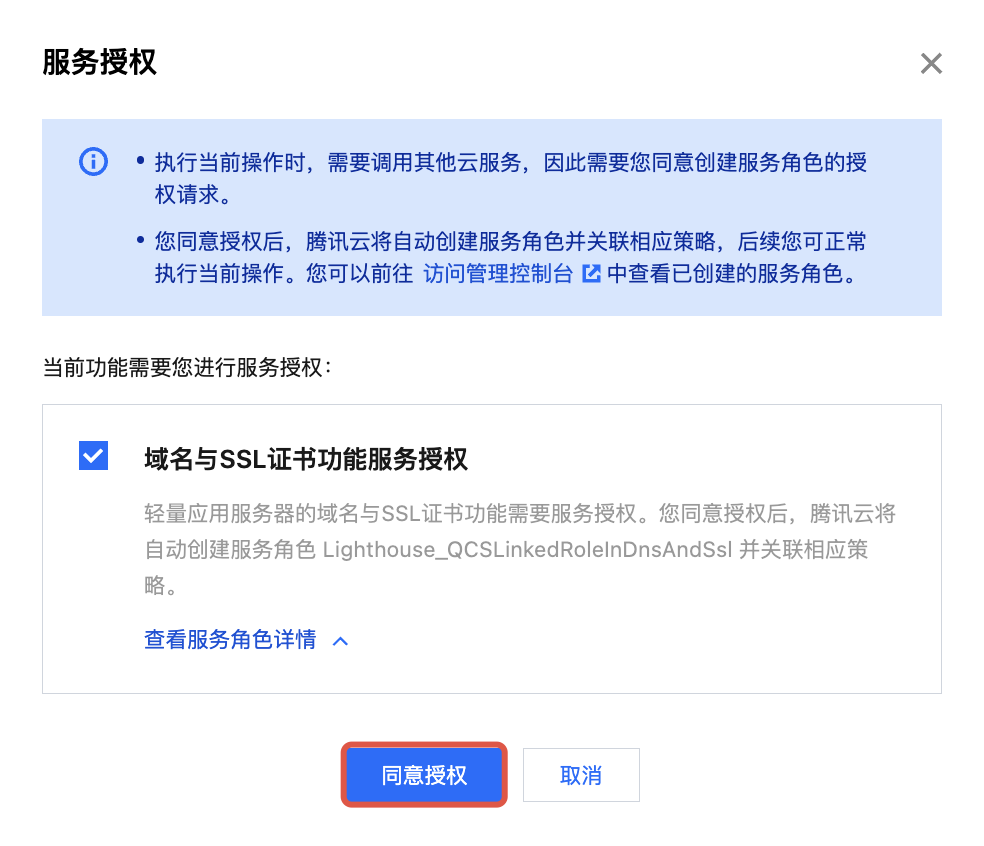
Task: Click the 域名与SSL证书功能服务授权 heading
Action: coord(306,459)
